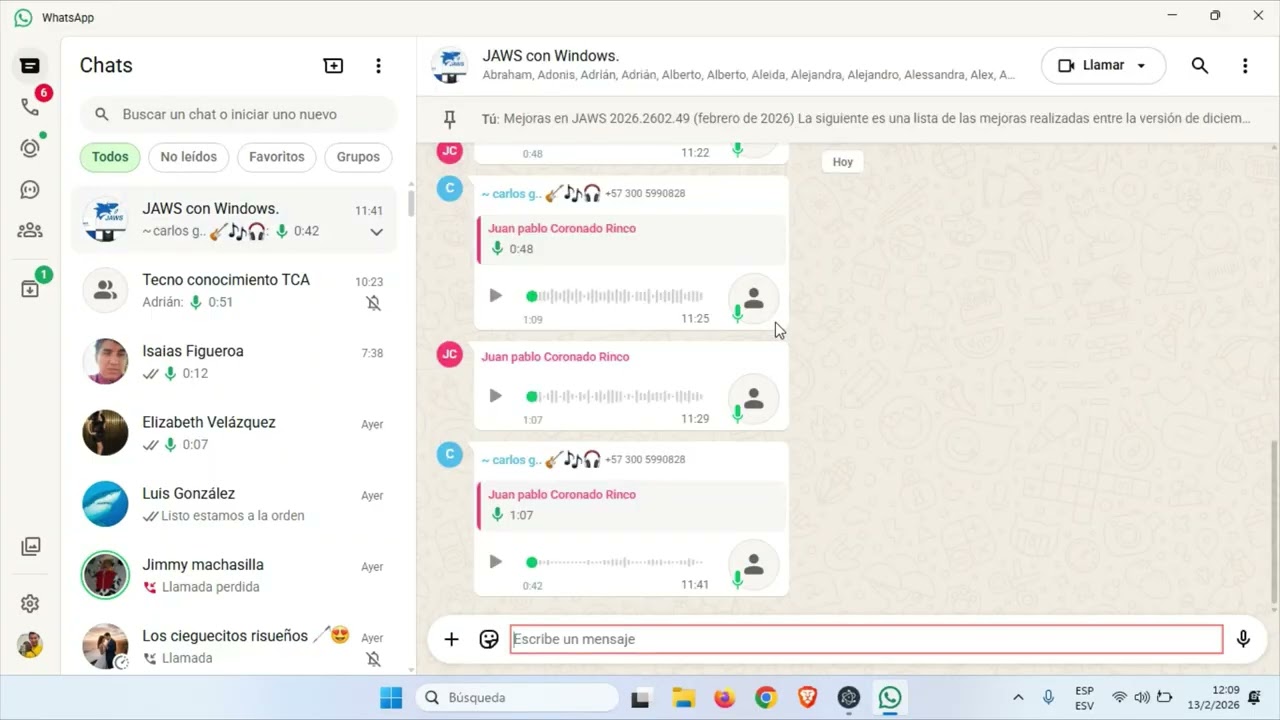Open the Communities icon in sidebar
The image size is (1280, 720).
pyautogui.click(x=30, y=231)
